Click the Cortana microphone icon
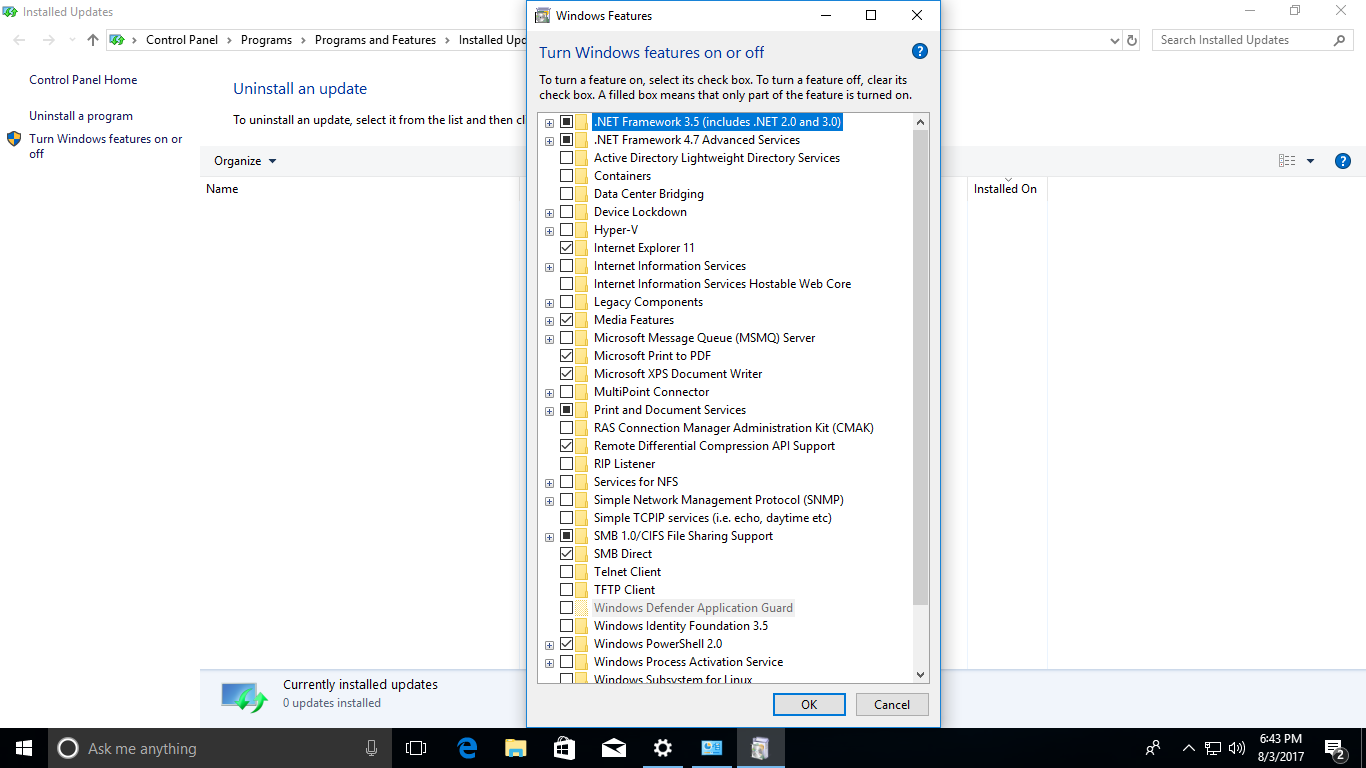This screenshot has height=768, width=1366. tap(371, 748)
